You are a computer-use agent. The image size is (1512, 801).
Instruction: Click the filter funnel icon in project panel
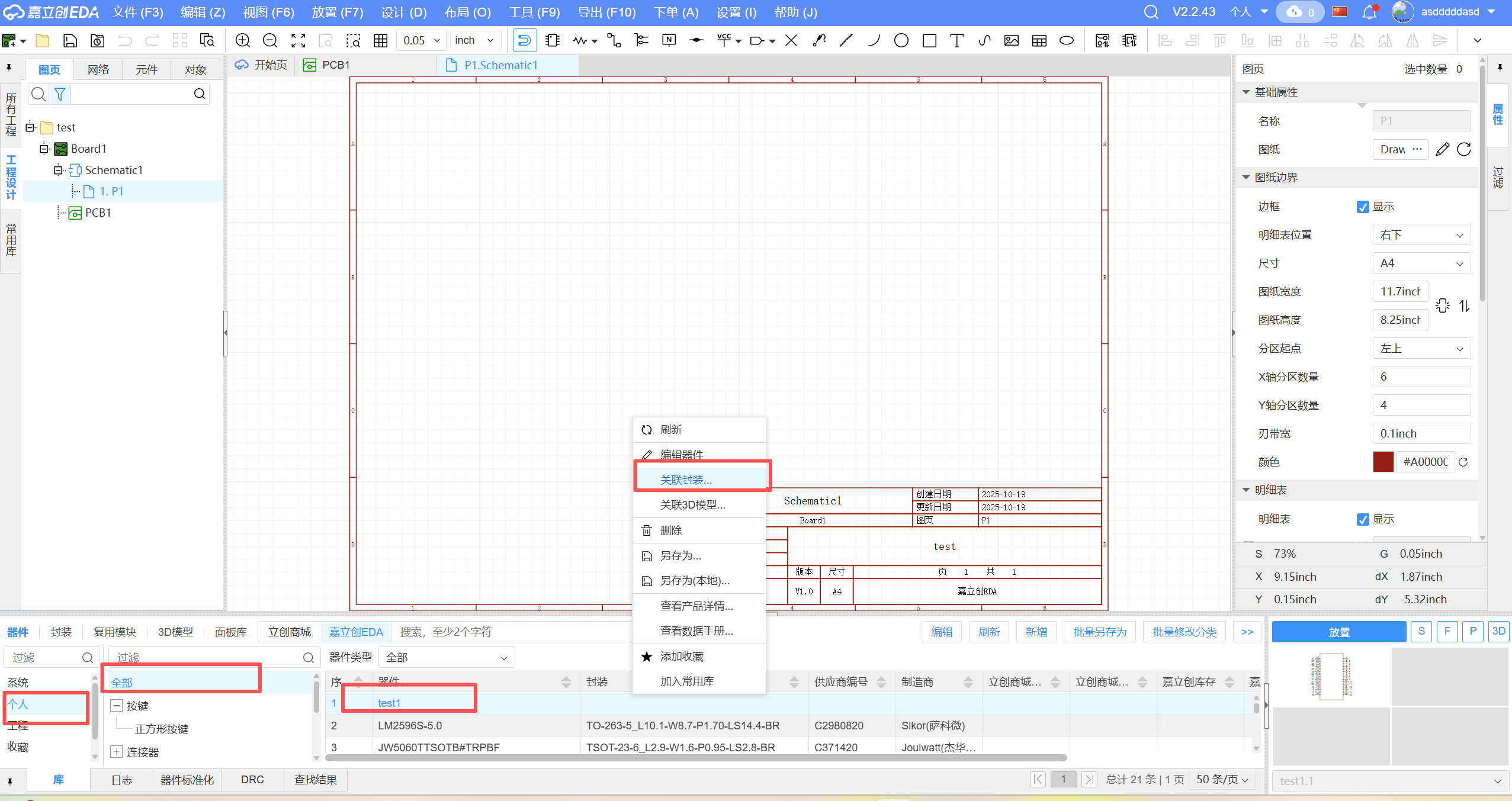60,94
